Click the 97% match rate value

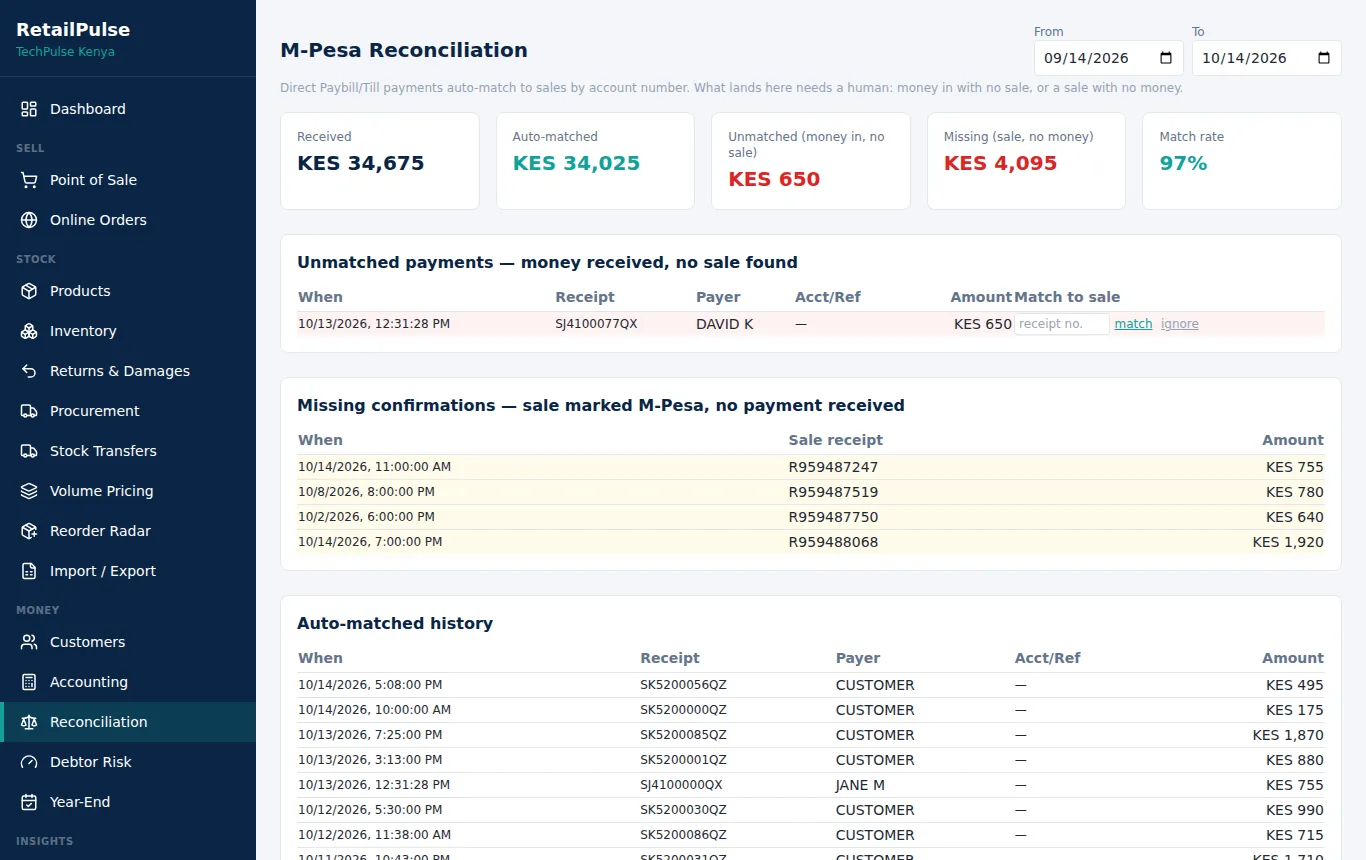1183,163
